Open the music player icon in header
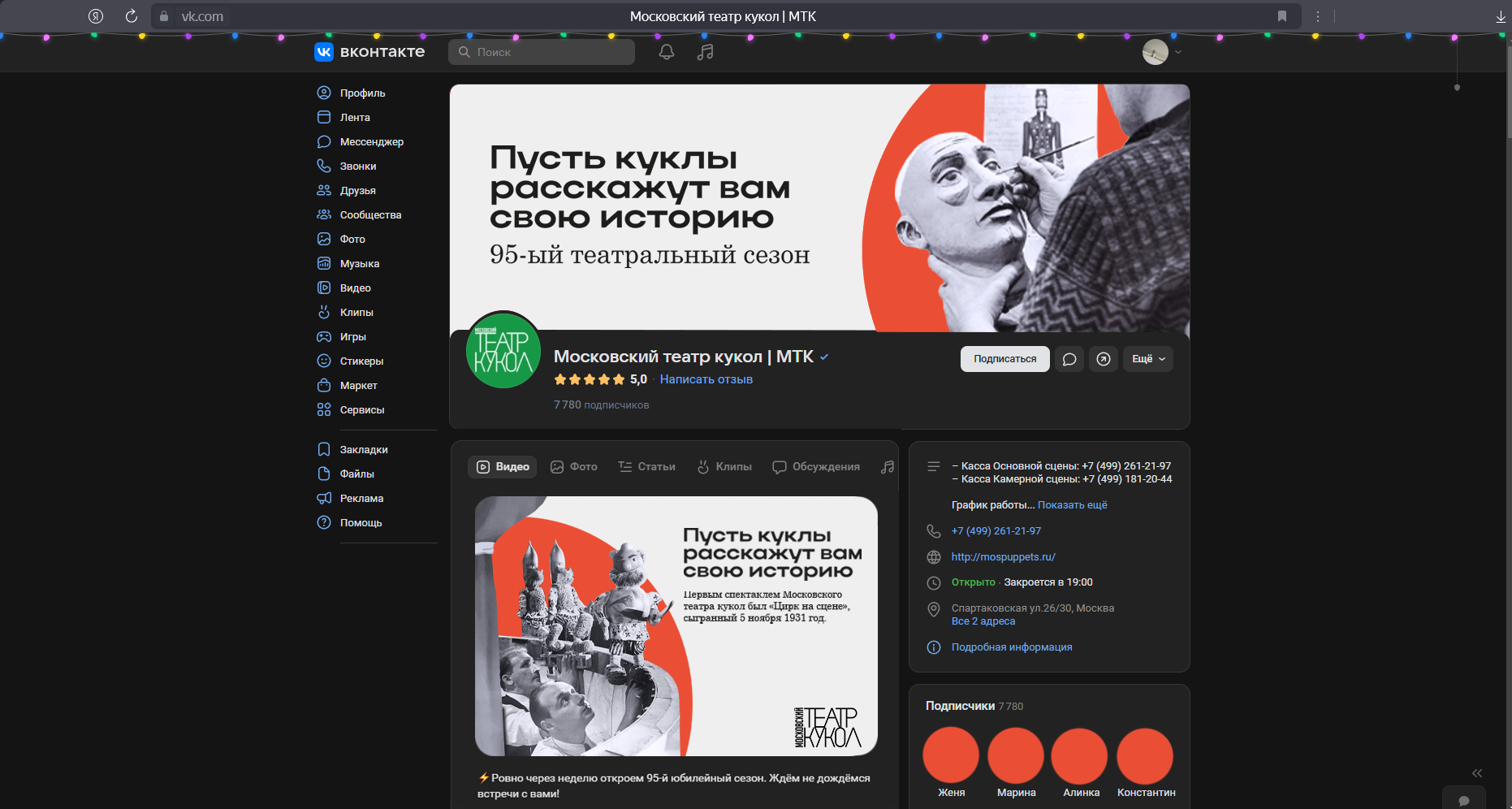The height and width of the screenshot is (809, 1512). (705, 52)
